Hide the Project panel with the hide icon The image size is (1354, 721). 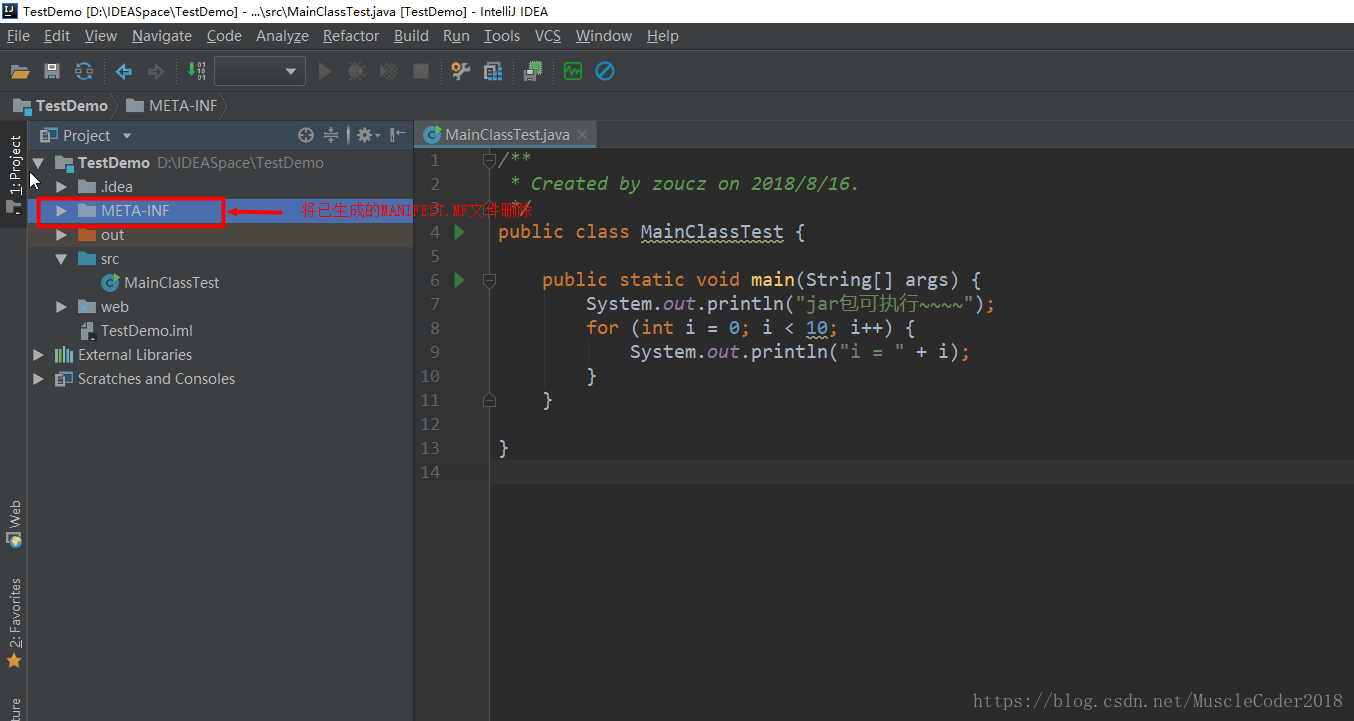coord(398,135)
